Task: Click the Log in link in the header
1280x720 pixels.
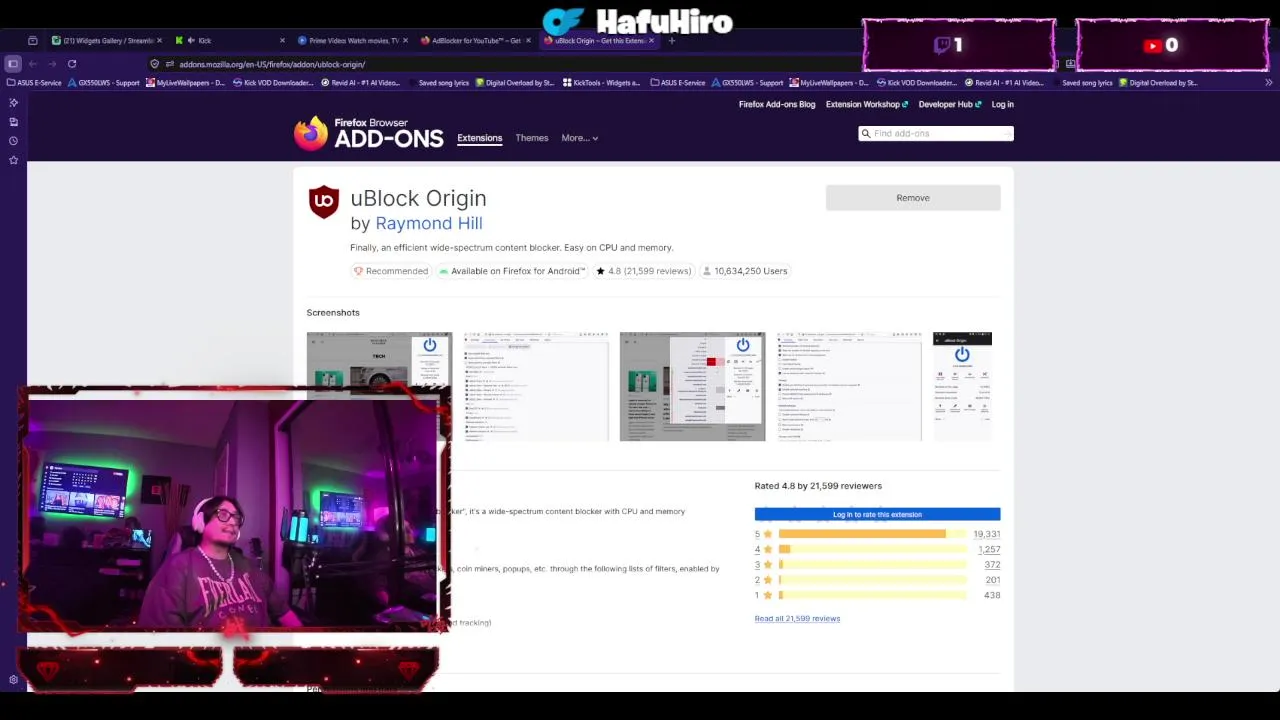Action: [x=1002, y=104]
